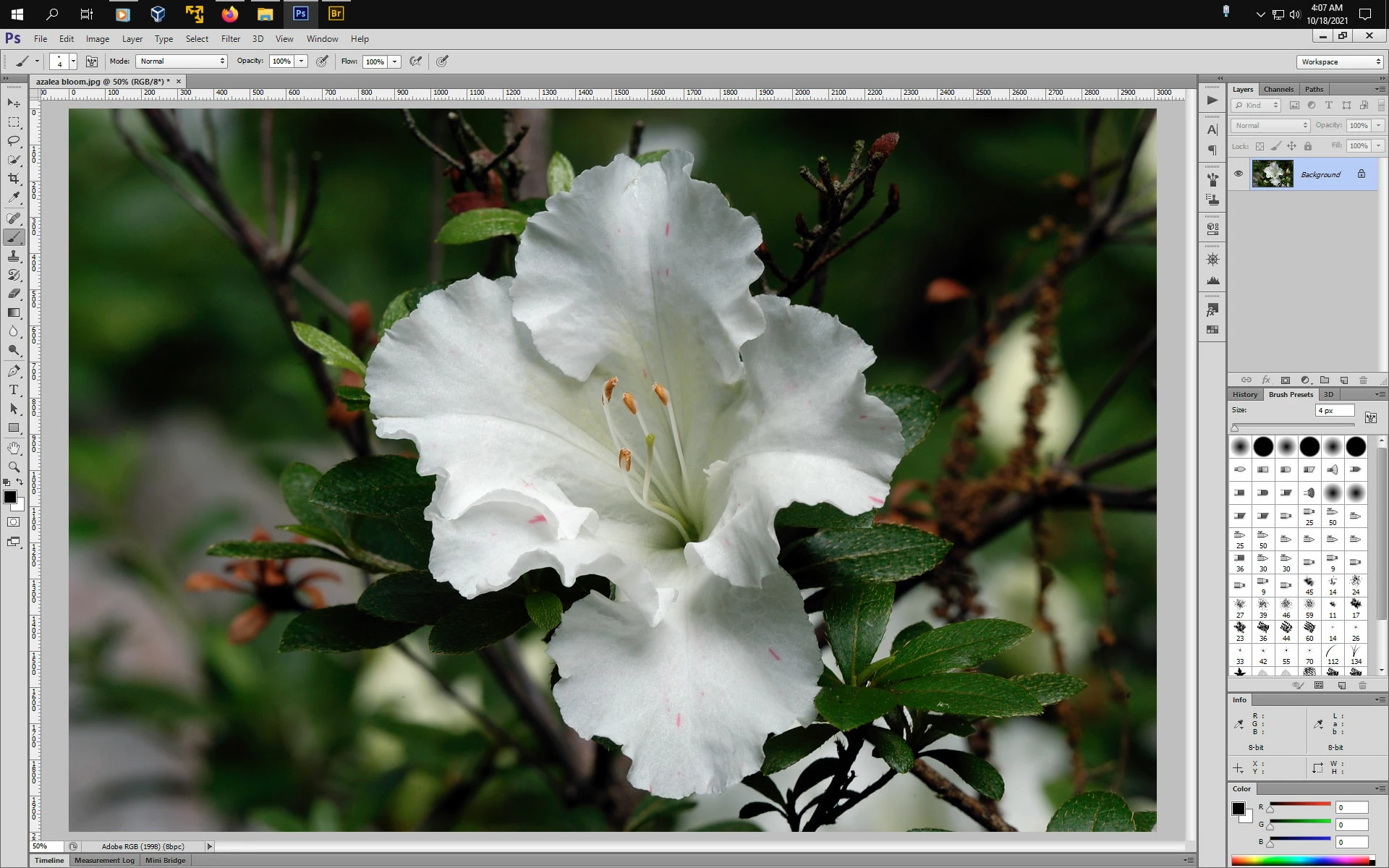Click the History panel tab
The width and height of the screenshot is (1389, 868).
(x=1245, y=394)
